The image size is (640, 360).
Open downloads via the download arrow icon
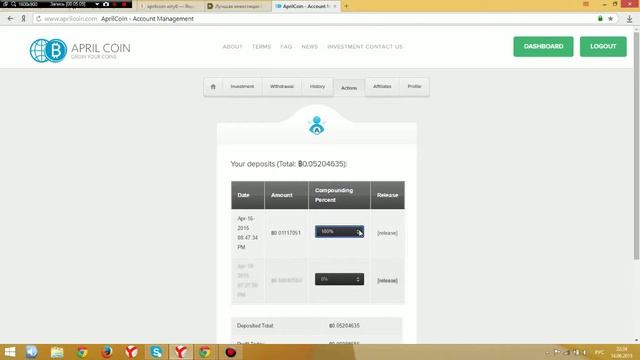coord(629,19)
